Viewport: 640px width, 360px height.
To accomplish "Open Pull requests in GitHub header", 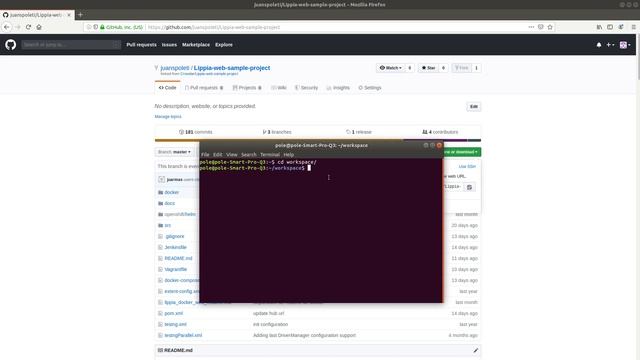I will [x=141, y=45].
